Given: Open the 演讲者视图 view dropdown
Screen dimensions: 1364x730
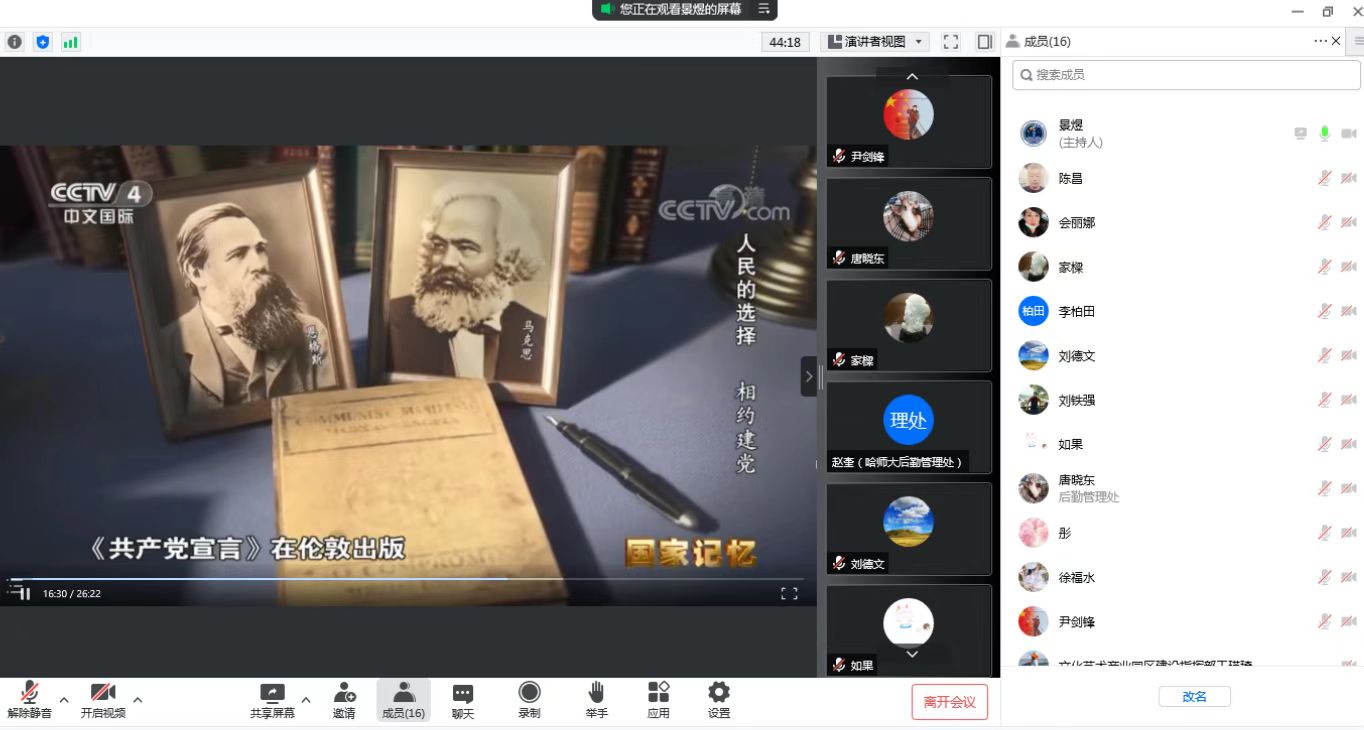Looking at the screenshot, I should coord(875,42).
